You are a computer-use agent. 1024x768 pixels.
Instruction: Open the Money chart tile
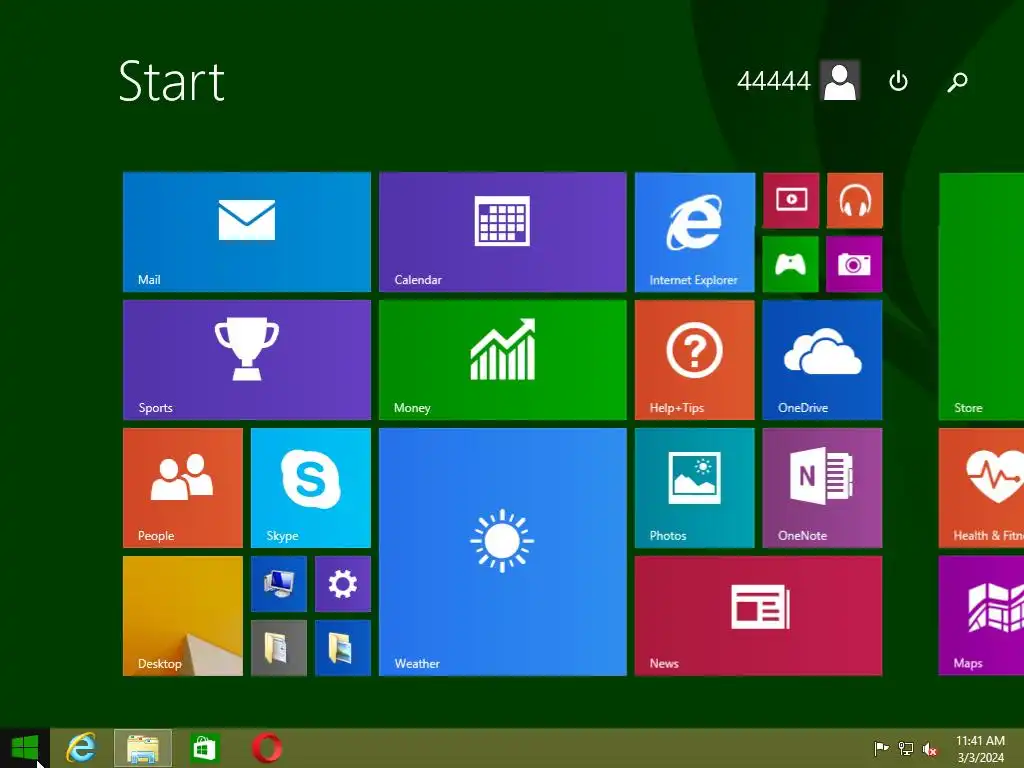tap(503, 360)
